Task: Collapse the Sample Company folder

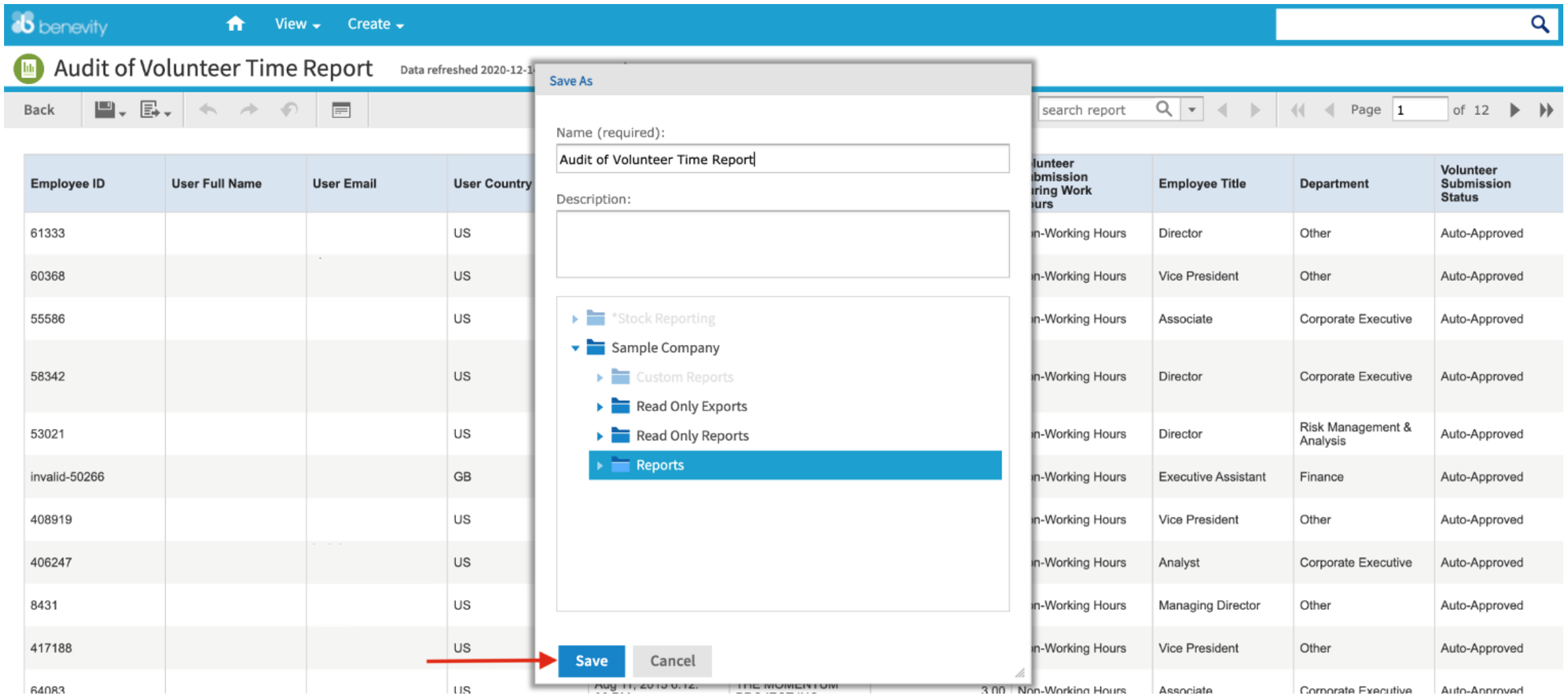Action: pos(575,348)
